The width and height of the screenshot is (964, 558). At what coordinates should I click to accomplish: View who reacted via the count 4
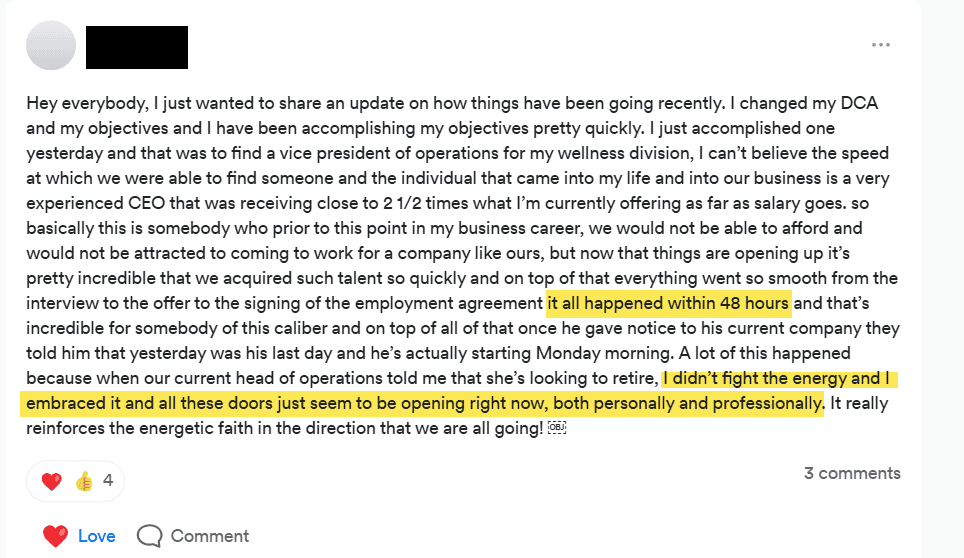(x=108, y=481)
